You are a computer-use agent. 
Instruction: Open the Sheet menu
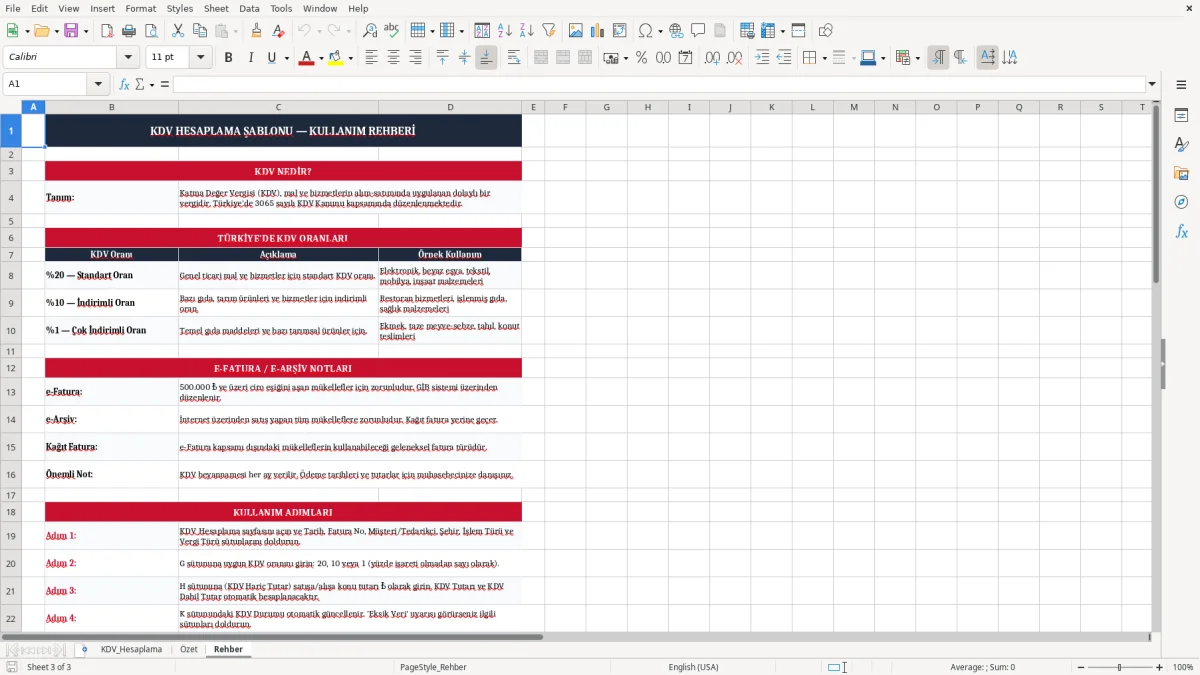[216, 8]
